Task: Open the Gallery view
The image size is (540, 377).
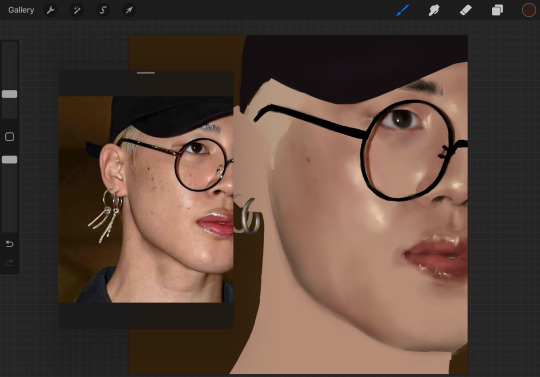Action: (21, 10)
